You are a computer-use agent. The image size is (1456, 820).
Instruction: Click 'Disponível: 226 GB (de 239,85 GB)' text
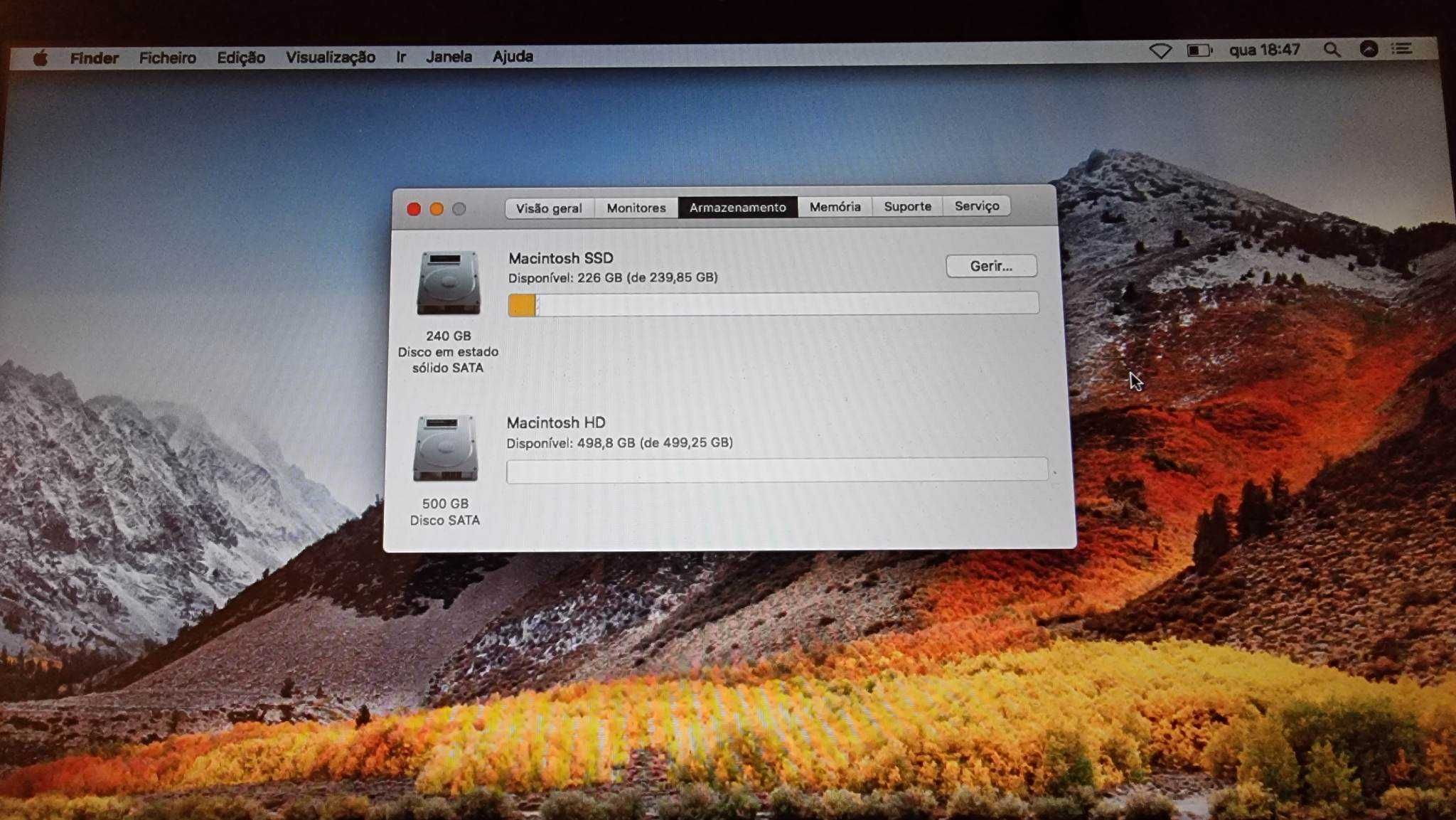coord(613,277)
